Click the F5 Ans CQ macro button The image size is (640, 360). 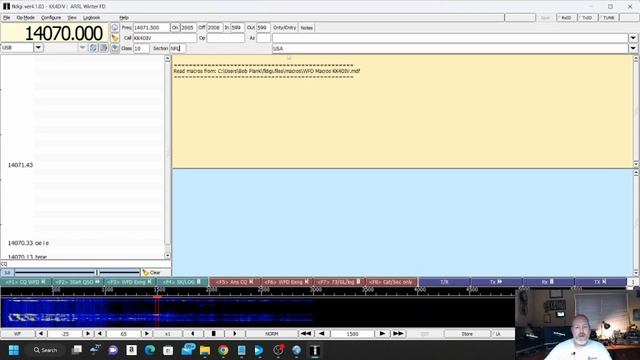point(235,282)
